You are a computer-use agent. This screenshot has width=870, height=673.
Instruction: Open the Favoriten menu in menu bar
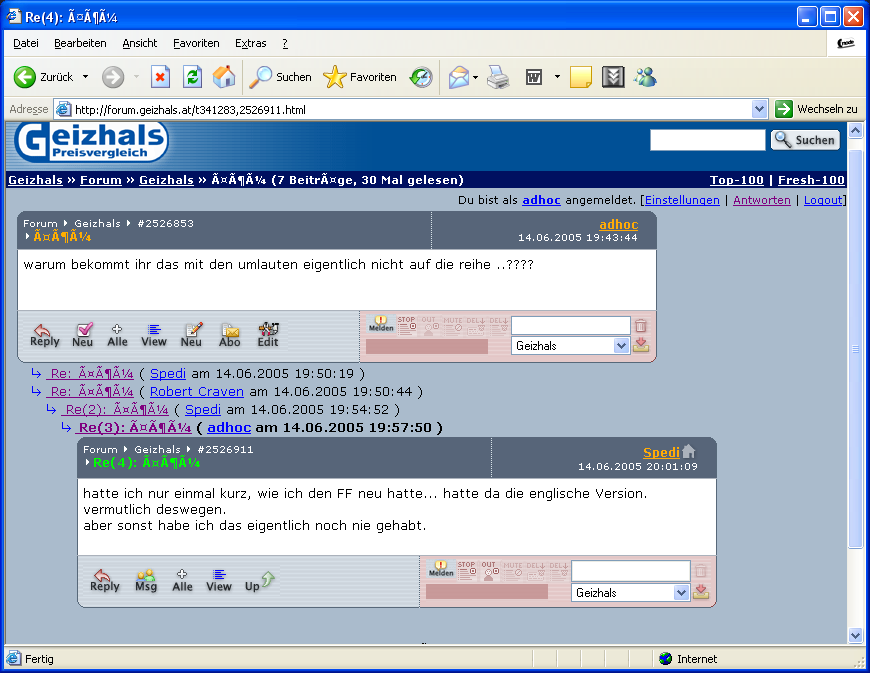click(x=196, y=43)
